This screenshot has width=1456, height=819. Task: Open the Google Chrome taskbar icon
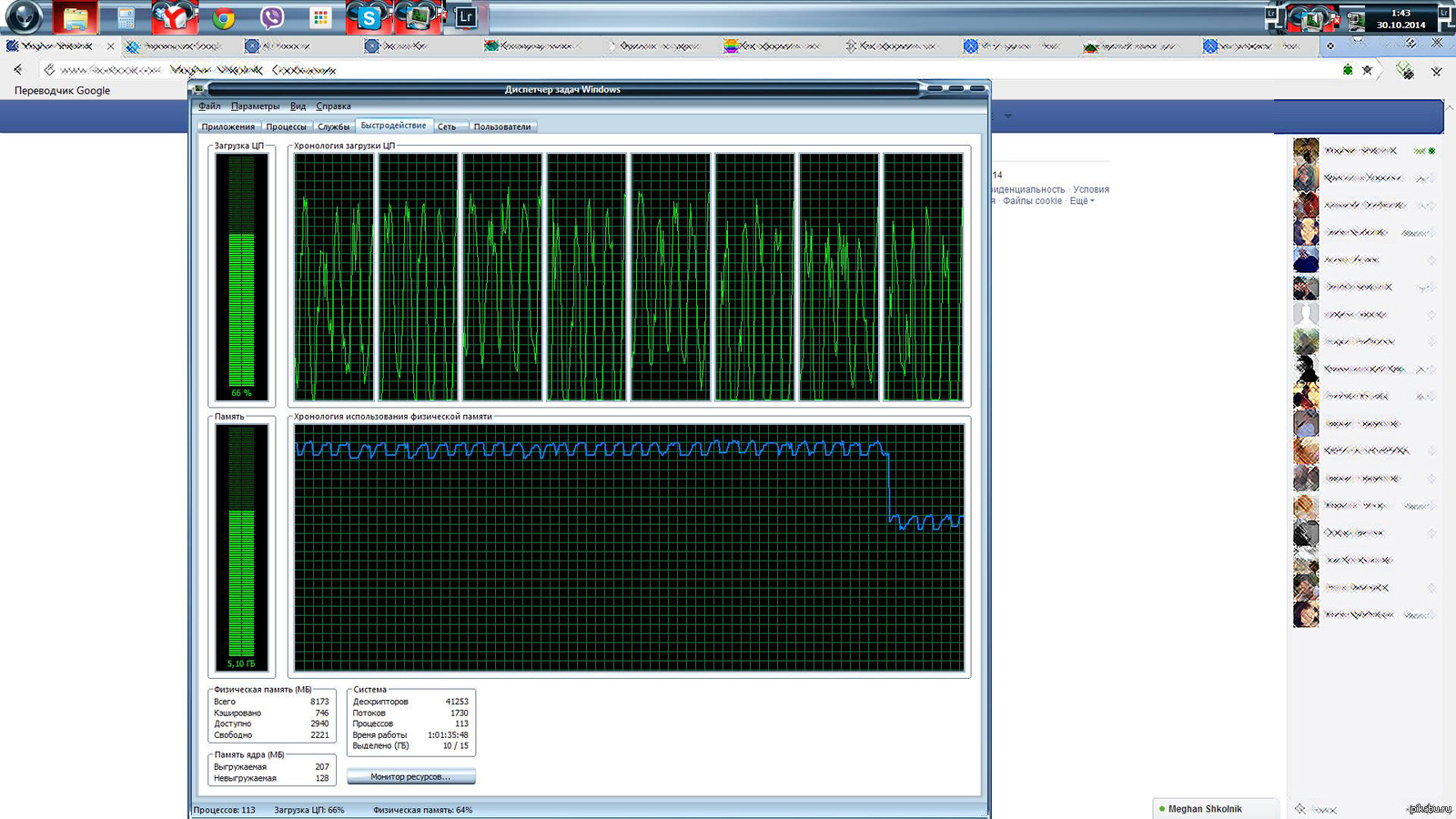(223, 17)
